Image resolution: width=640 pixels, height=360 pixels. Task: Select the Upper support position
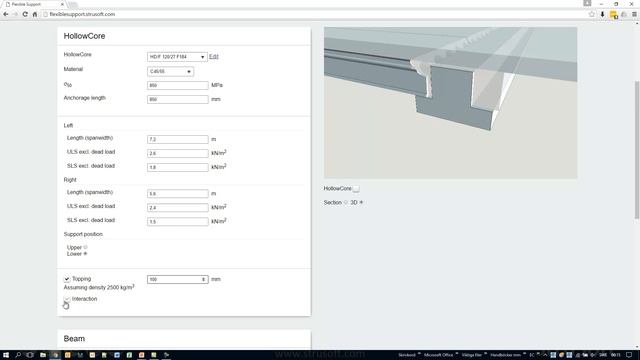[85, 247]
